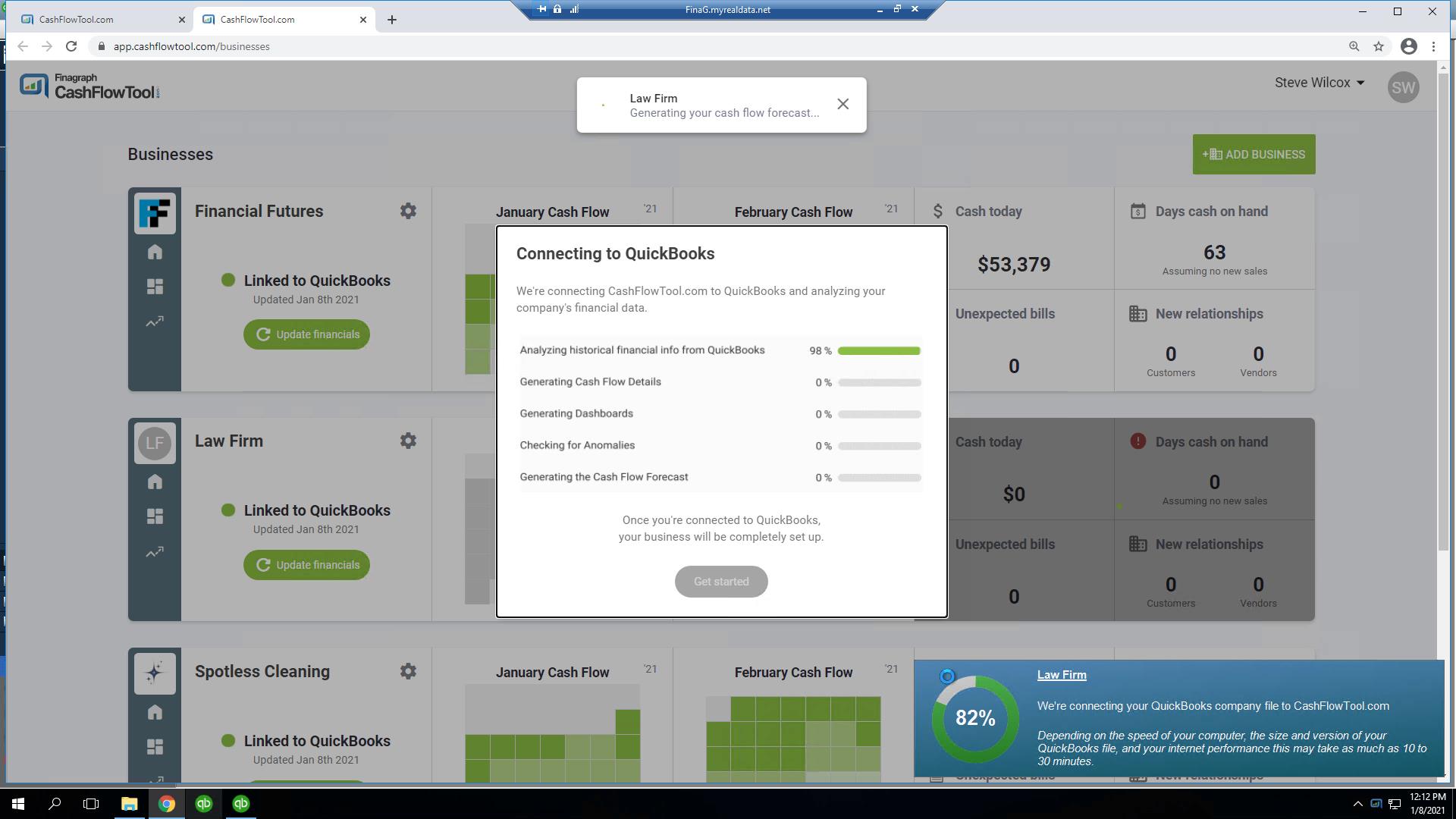Screen dimensions: 1456x819
Task: Open browser zoom icon
Action: click(x=1354, y=46)
